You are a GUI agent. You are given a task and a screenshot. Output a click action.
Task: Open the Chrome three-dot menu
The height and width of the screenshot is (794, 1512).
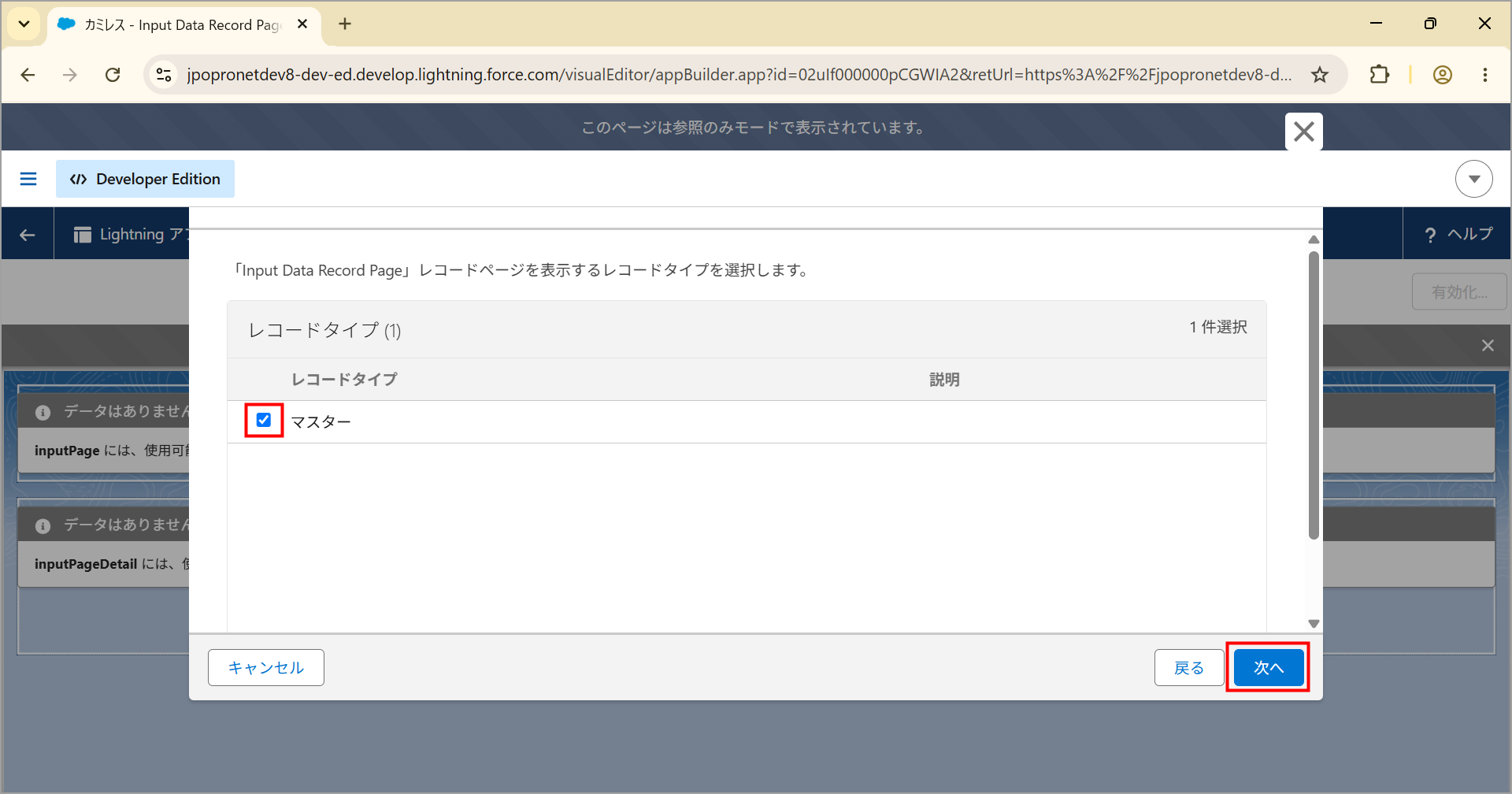(x=1485, y=75)
